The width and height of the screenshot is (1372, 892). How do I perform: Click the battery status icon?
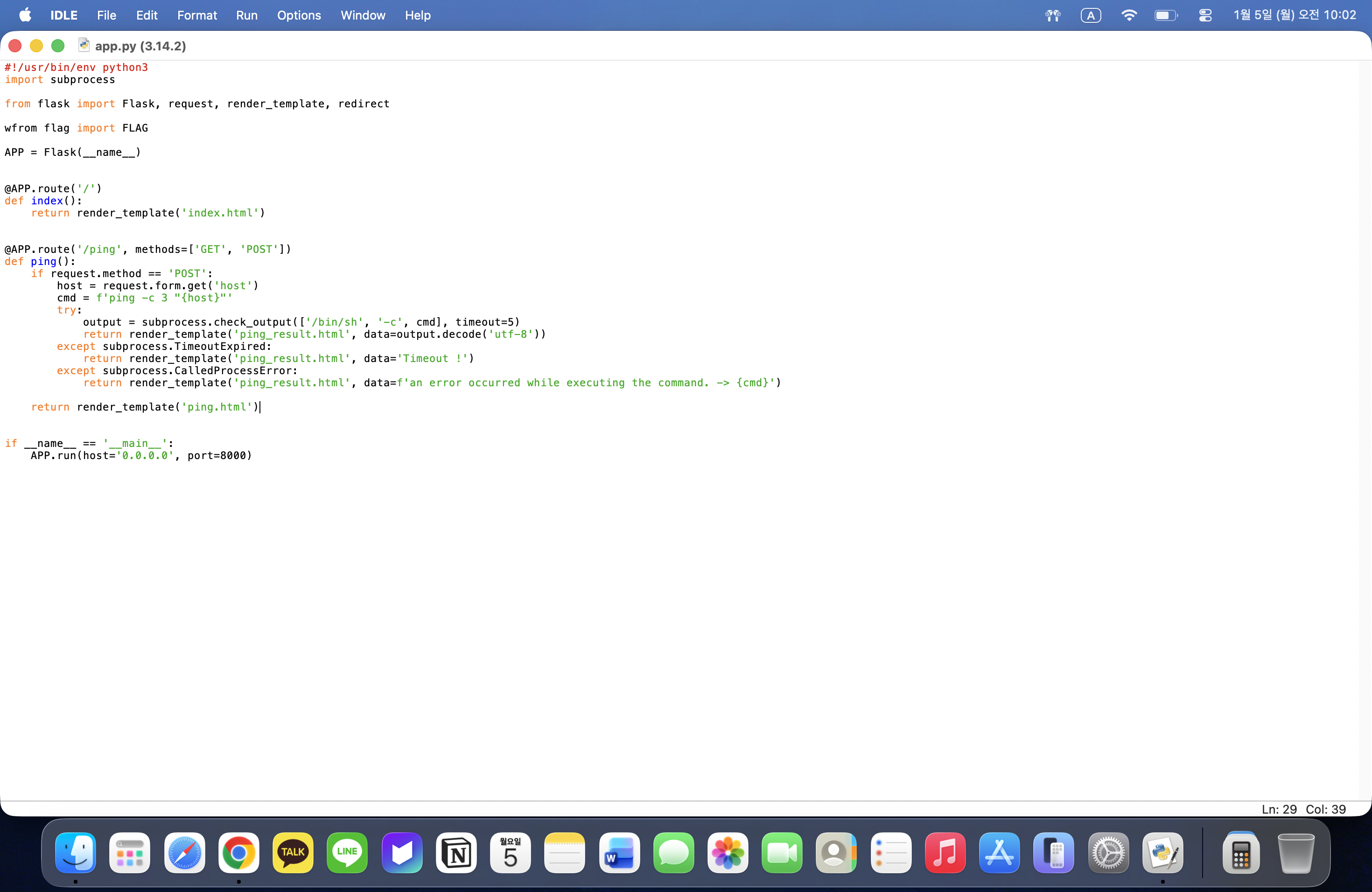pos(1166,15)
